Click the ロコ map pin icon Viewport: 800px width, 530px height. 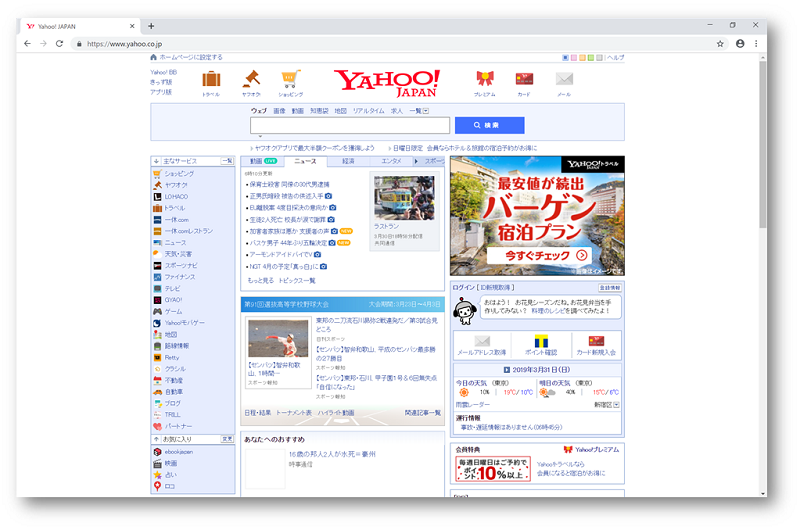coord(158,486)
